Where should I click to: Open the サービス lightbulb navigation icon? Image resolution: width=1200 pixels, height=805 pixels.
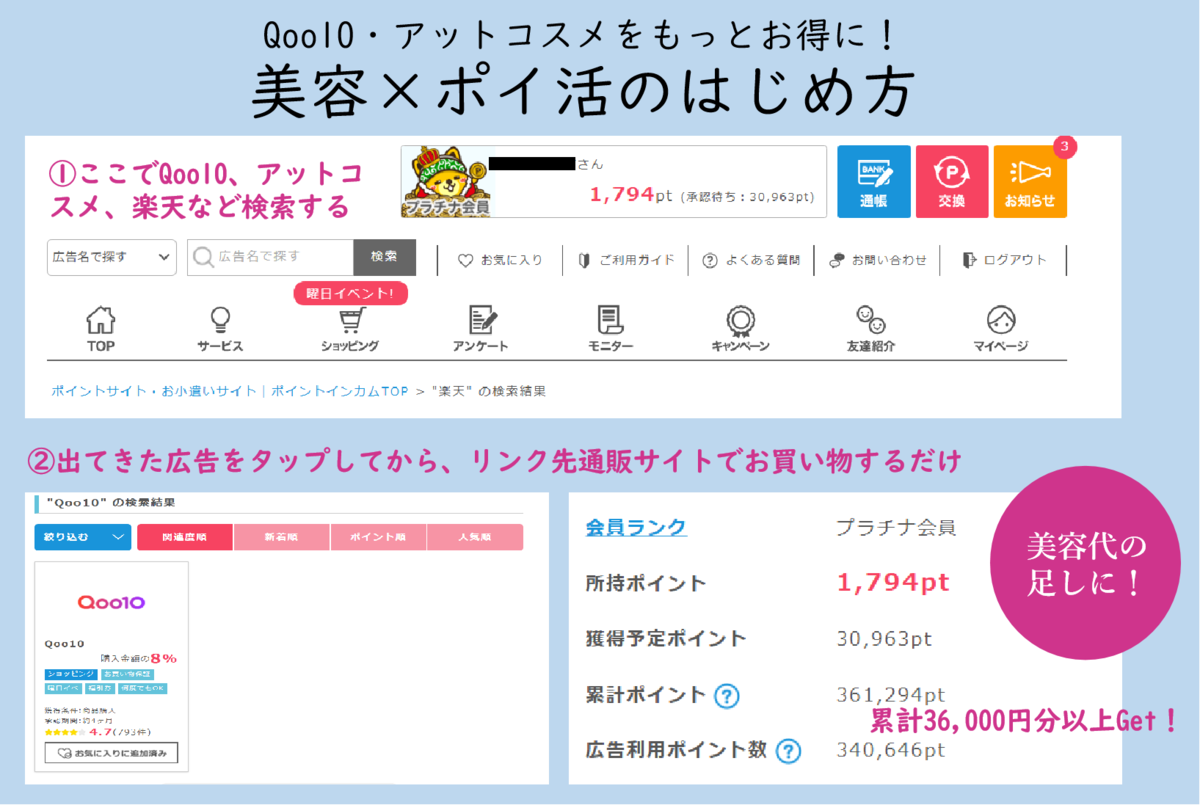coord(220,330)
